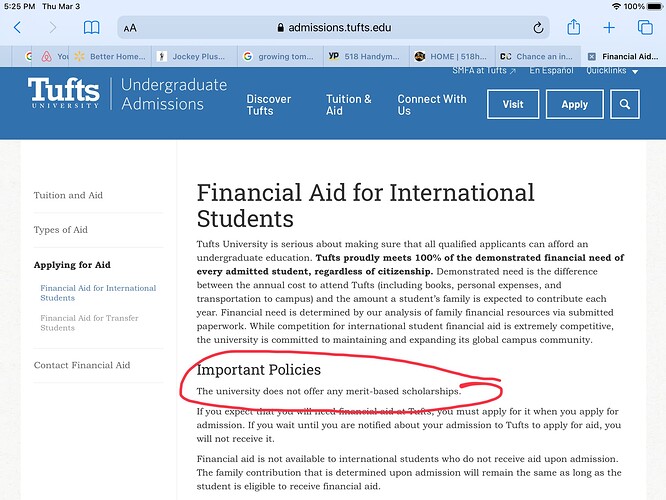Open the Discover Tufts menu
Image resolution: width=666 pixels, height=500 pixels.
point(269,105)
